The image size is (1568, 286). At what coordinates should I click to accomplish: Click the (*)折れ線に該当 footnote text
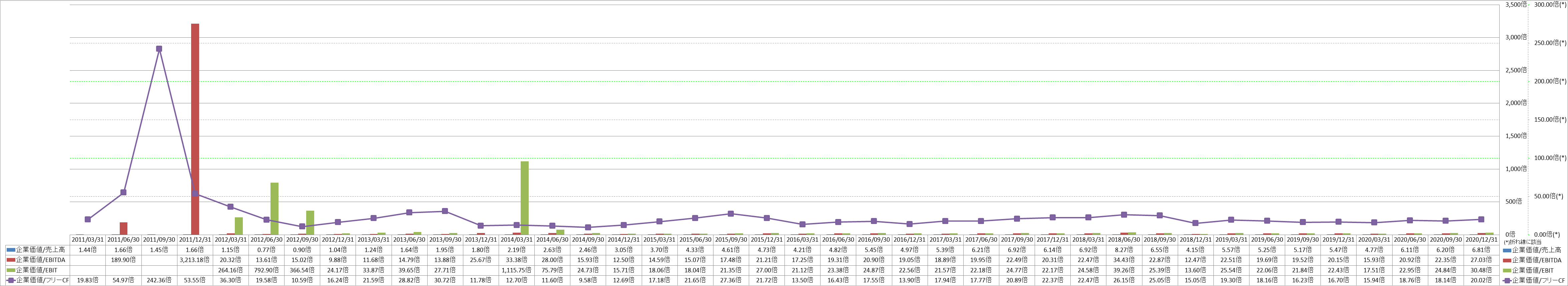point(1522,242)
